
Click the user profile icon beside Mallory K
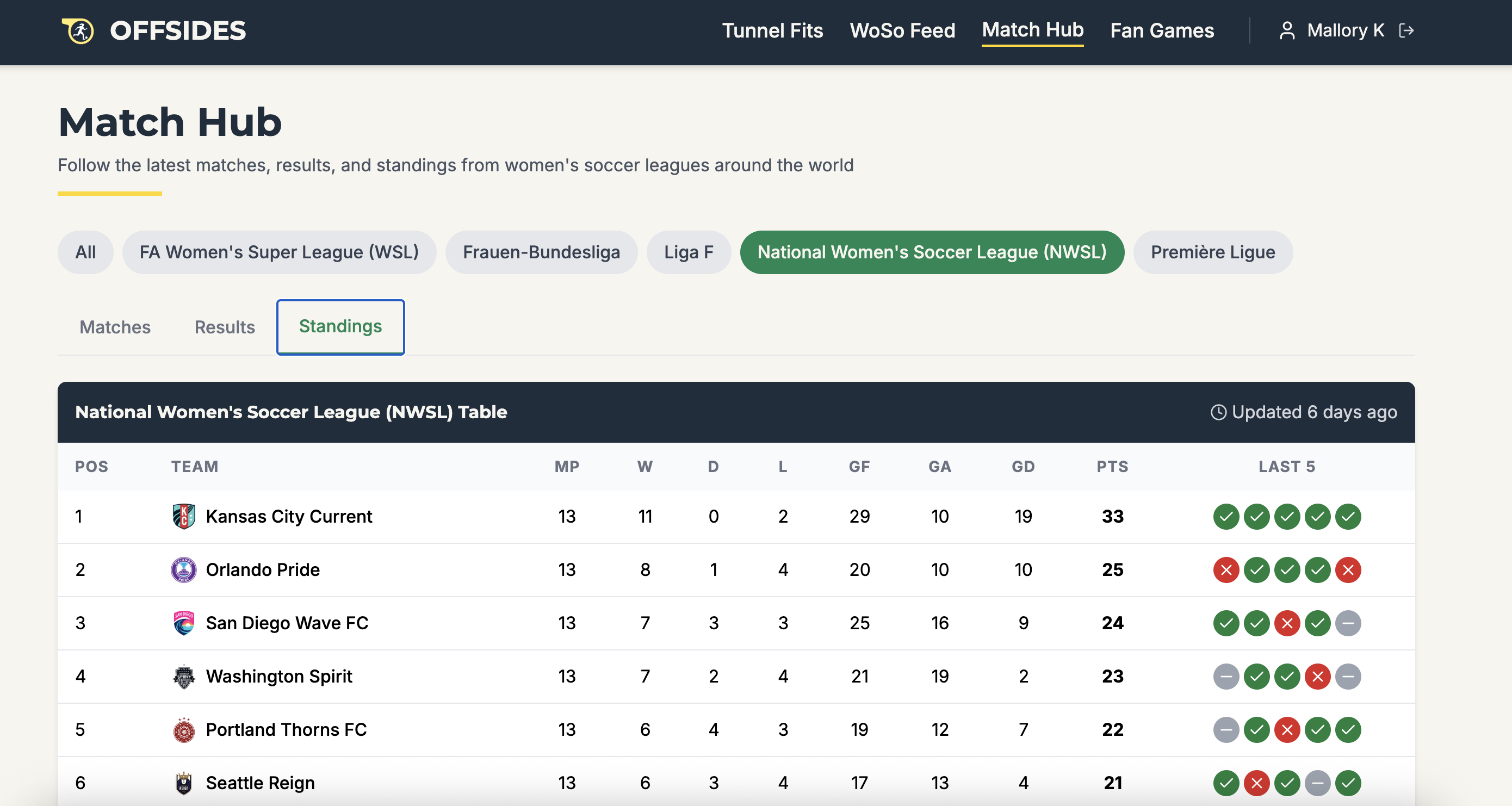pos(1287,30)
